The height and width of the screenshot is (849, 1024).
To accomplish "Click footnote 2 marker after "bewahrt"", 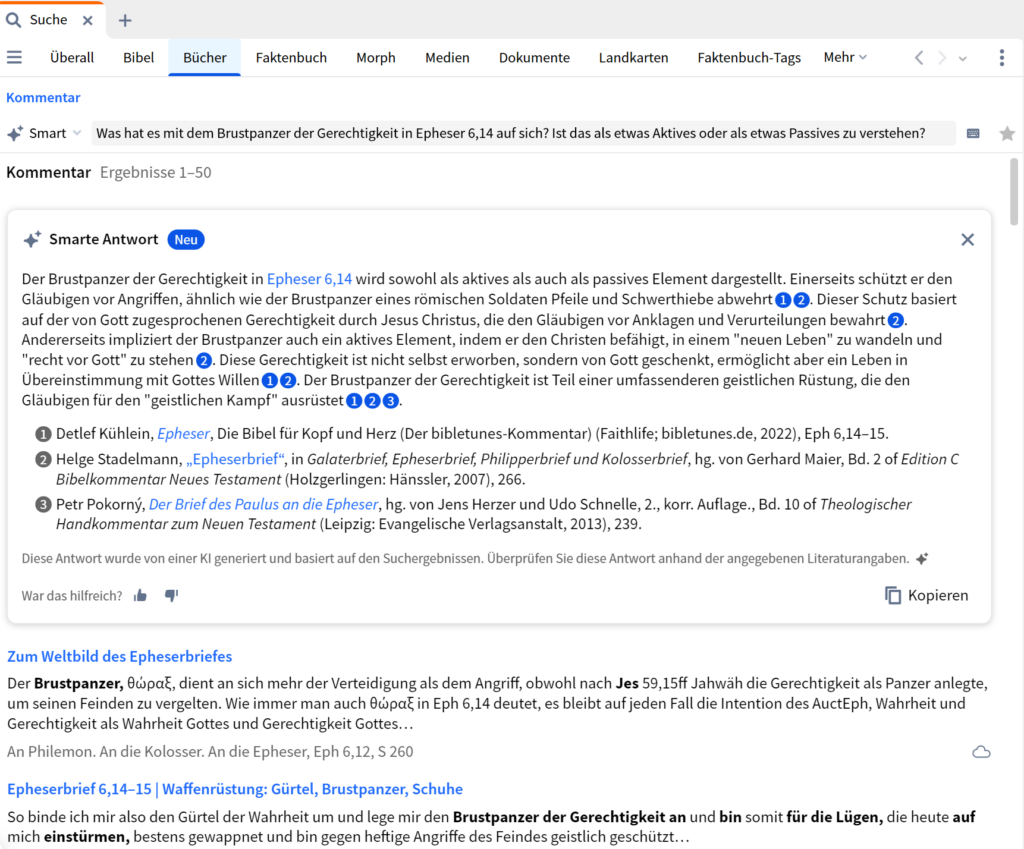I will coord(896,321).
